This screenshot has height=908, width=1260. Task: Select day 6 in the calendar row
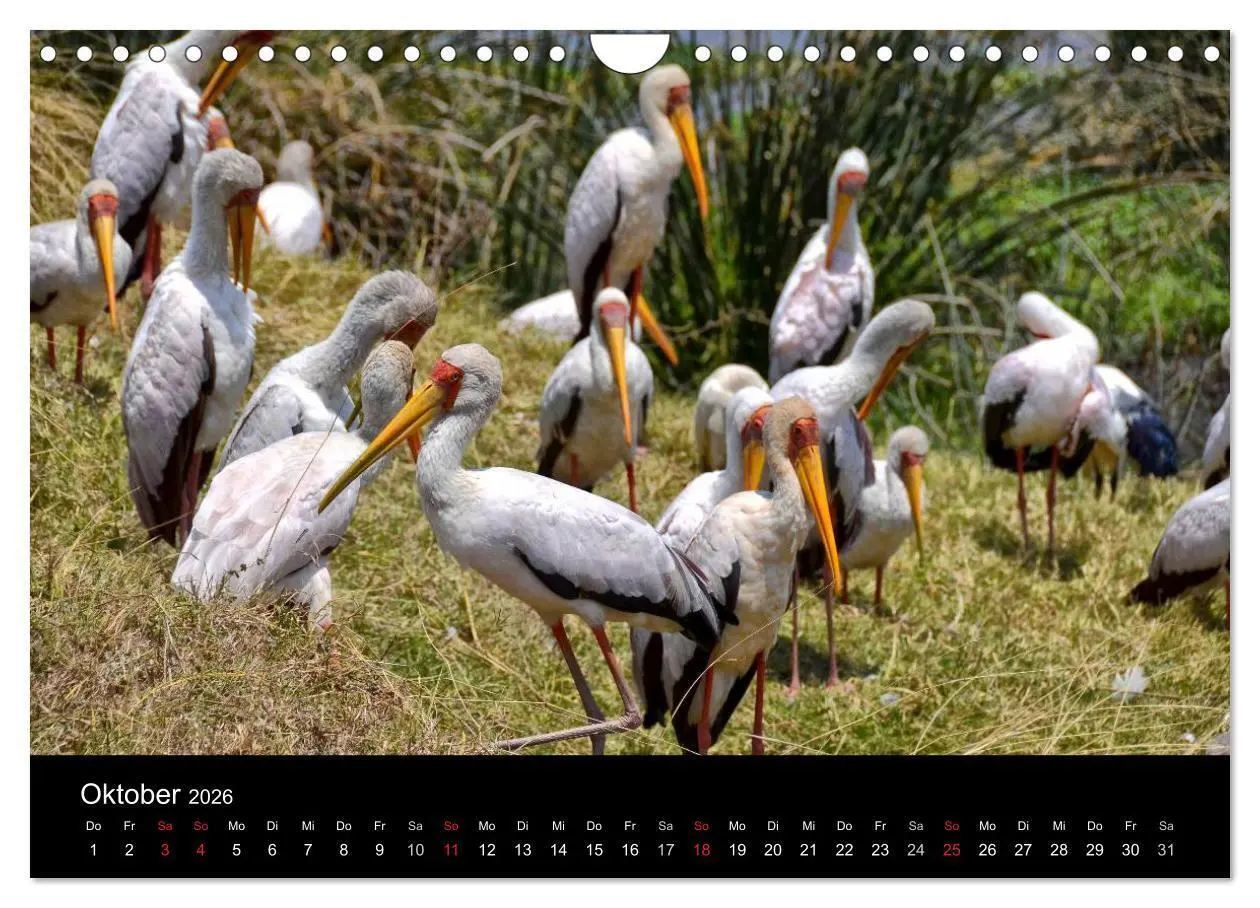pos(272,850)
